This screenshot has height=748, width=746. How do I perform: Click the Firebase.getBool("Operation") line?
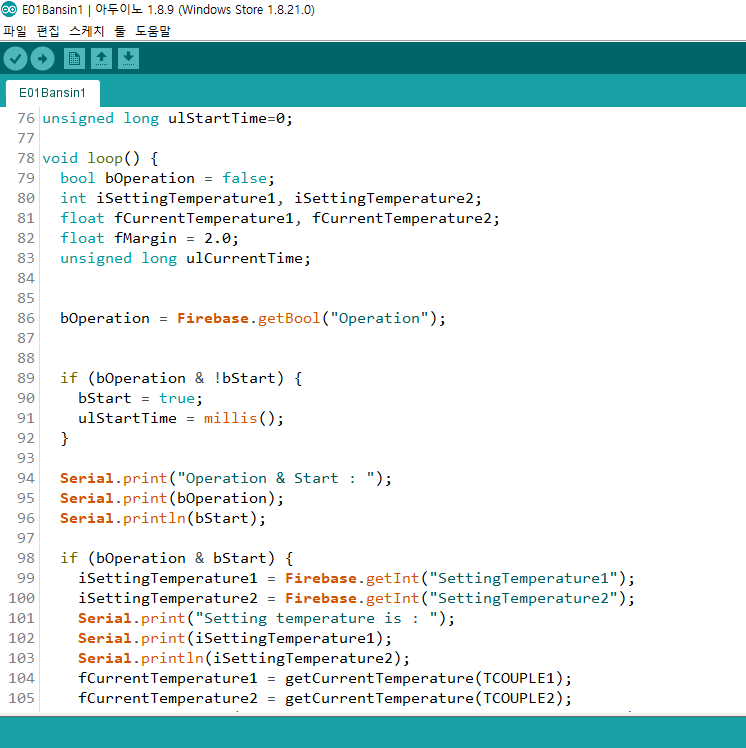(x=253, y=318)
